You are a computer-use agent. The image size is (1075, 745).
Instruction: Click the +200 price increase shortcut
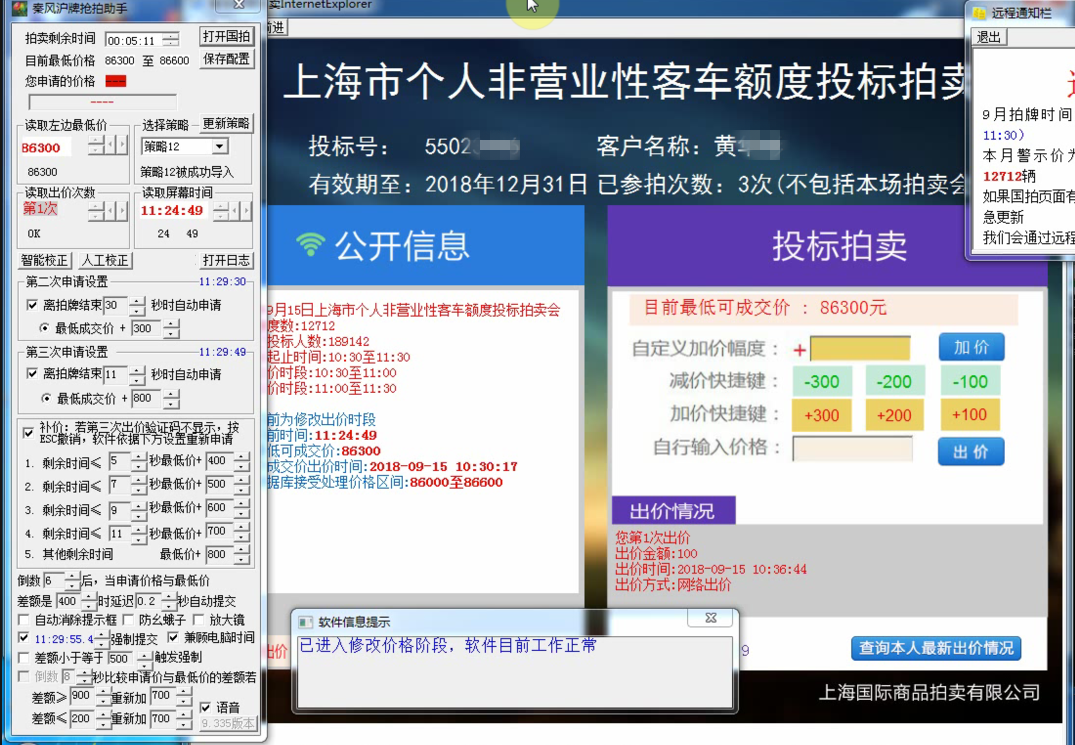pos(895,415)
